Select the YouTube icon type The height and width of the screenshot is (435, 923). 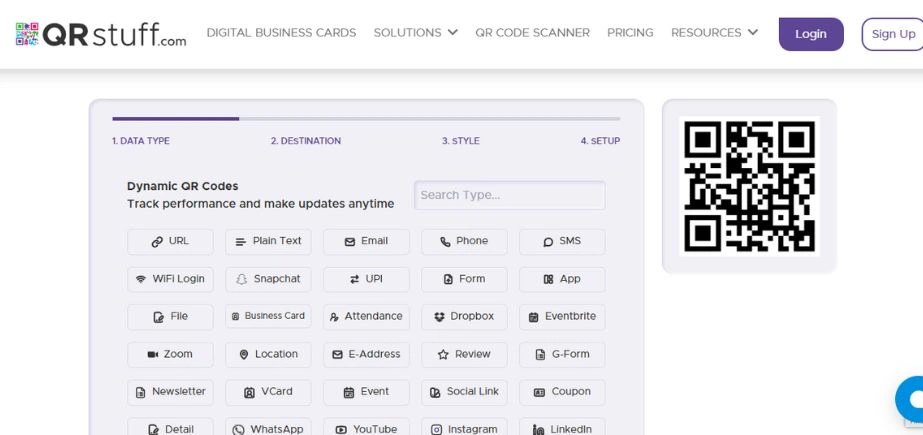click(341, 429)
